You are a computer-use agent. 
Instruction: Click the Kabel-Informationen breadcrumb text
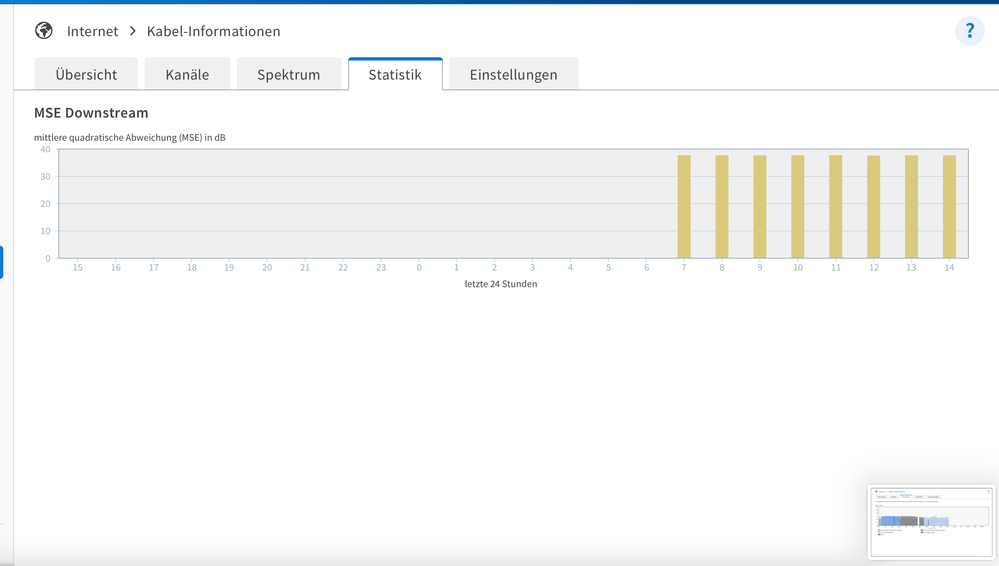(213, 31)
